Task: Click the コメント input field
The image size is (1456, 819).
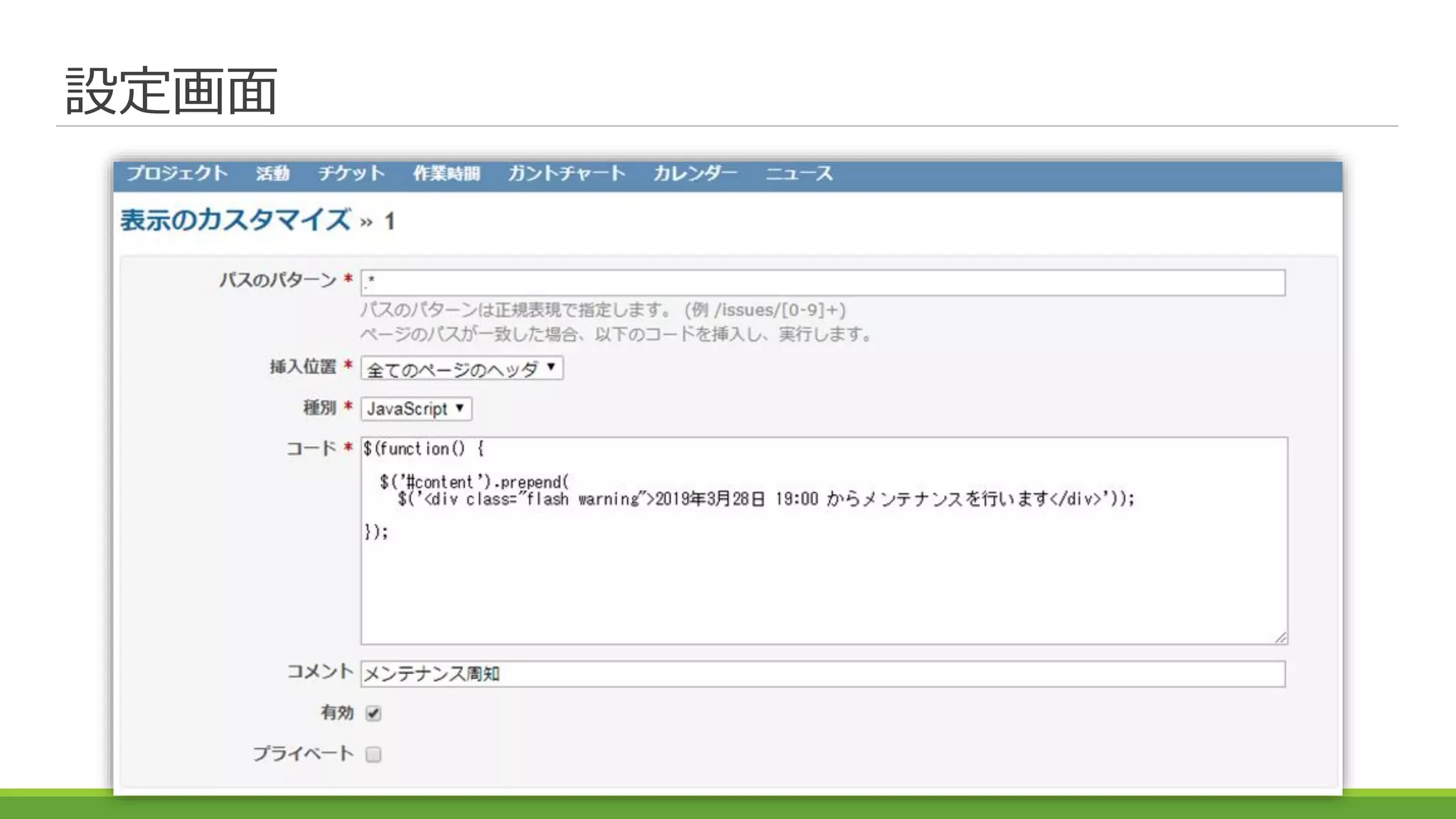Action: coord(823,673)
